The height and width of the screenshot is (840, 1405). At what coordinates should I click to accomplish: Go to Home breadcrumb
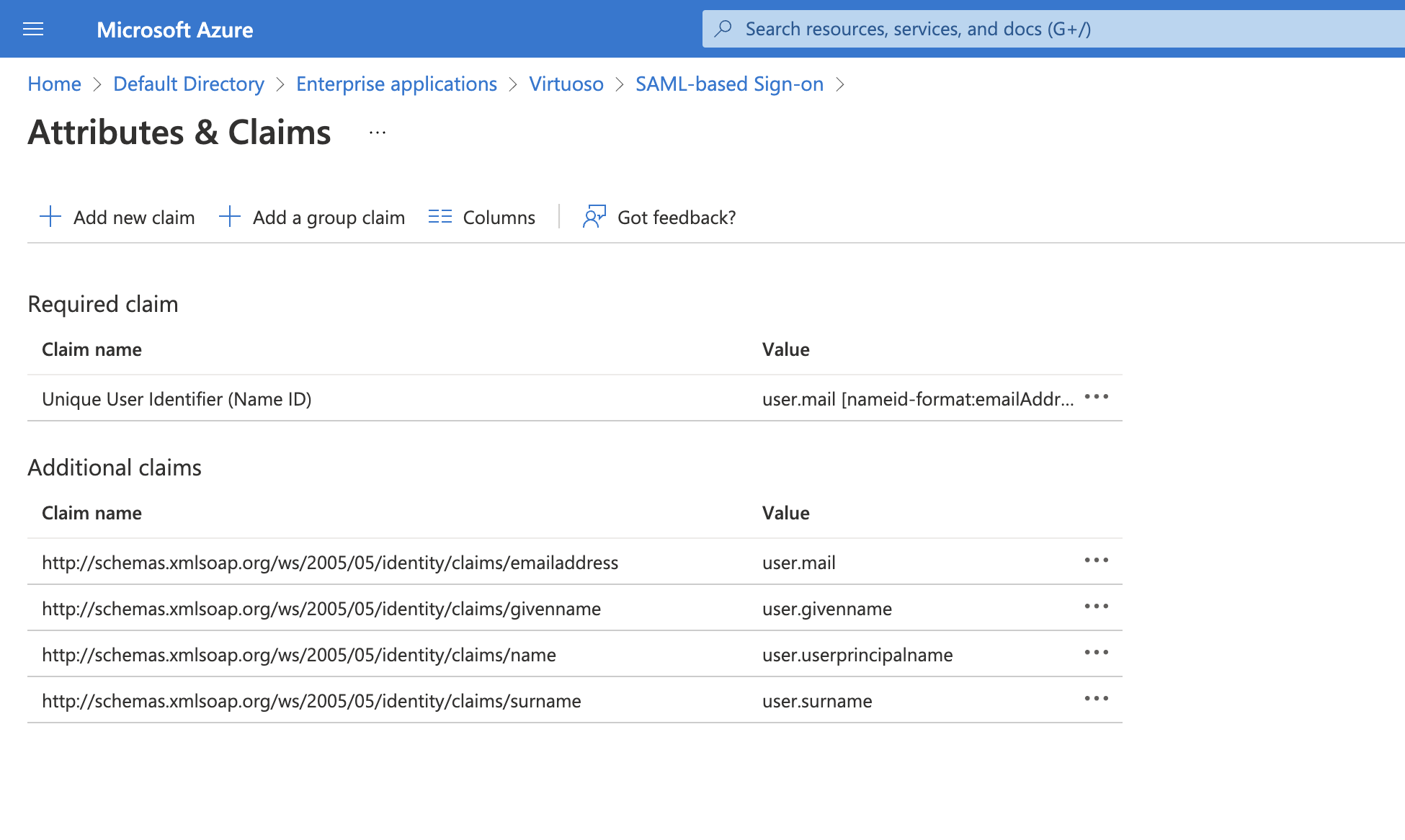point(54,84)
